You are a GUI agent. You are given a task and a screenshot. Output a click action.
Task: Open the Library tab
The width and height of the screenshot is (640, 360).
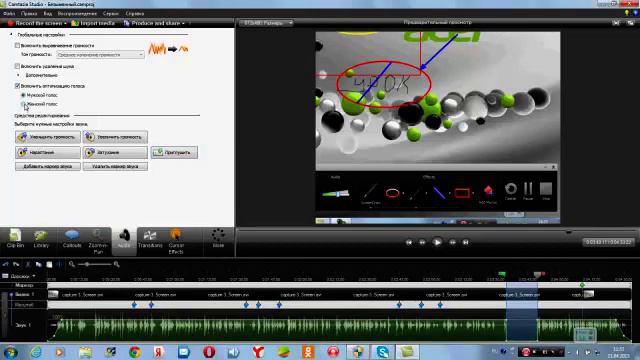pos(41,239)
